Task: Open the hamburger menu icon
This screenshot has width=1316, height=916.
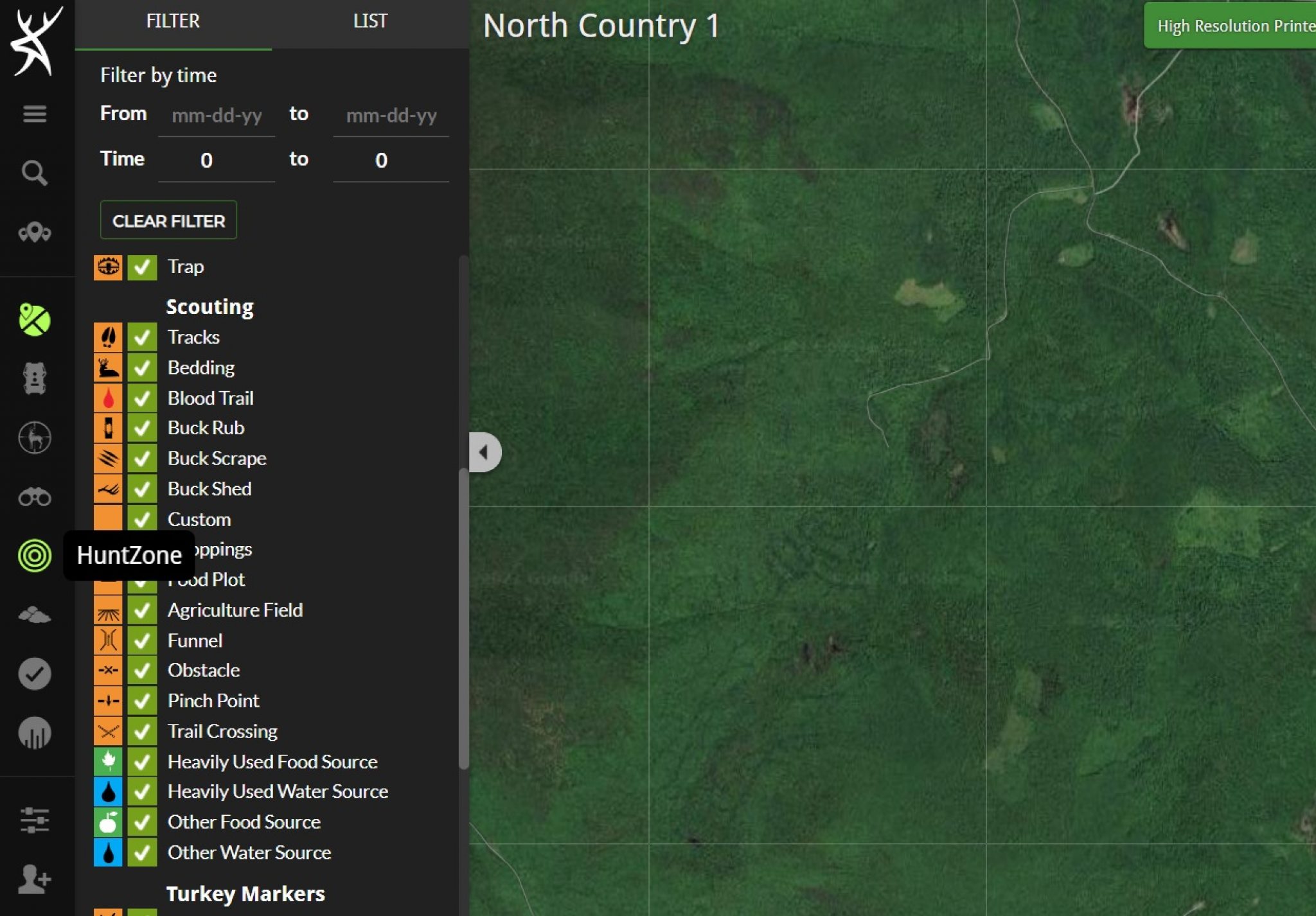Action: coord(35,114)
